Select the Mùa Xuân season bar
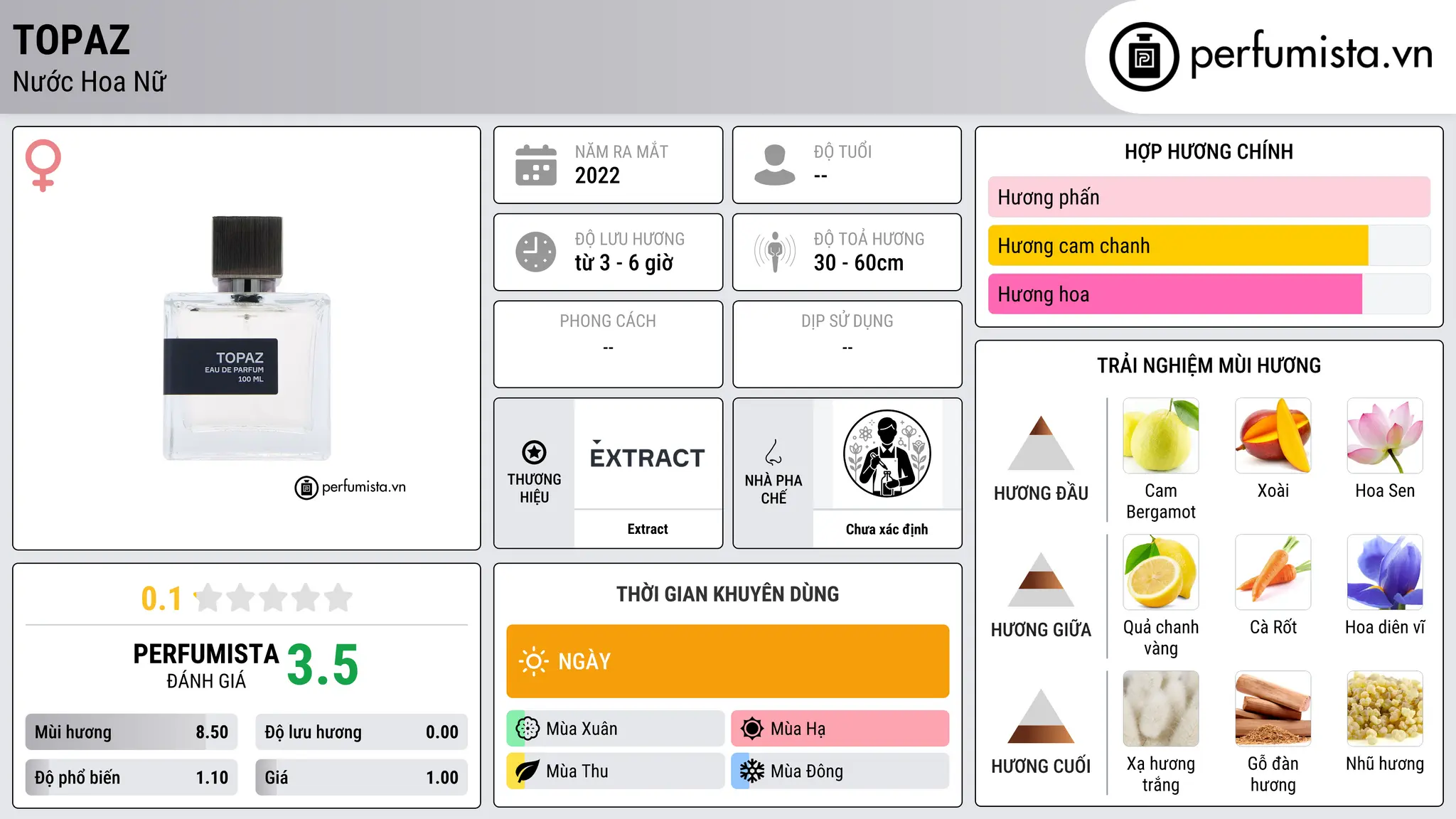Image resolution: width=1456 pixels, height=819 pixels. [x=616, y=729]
